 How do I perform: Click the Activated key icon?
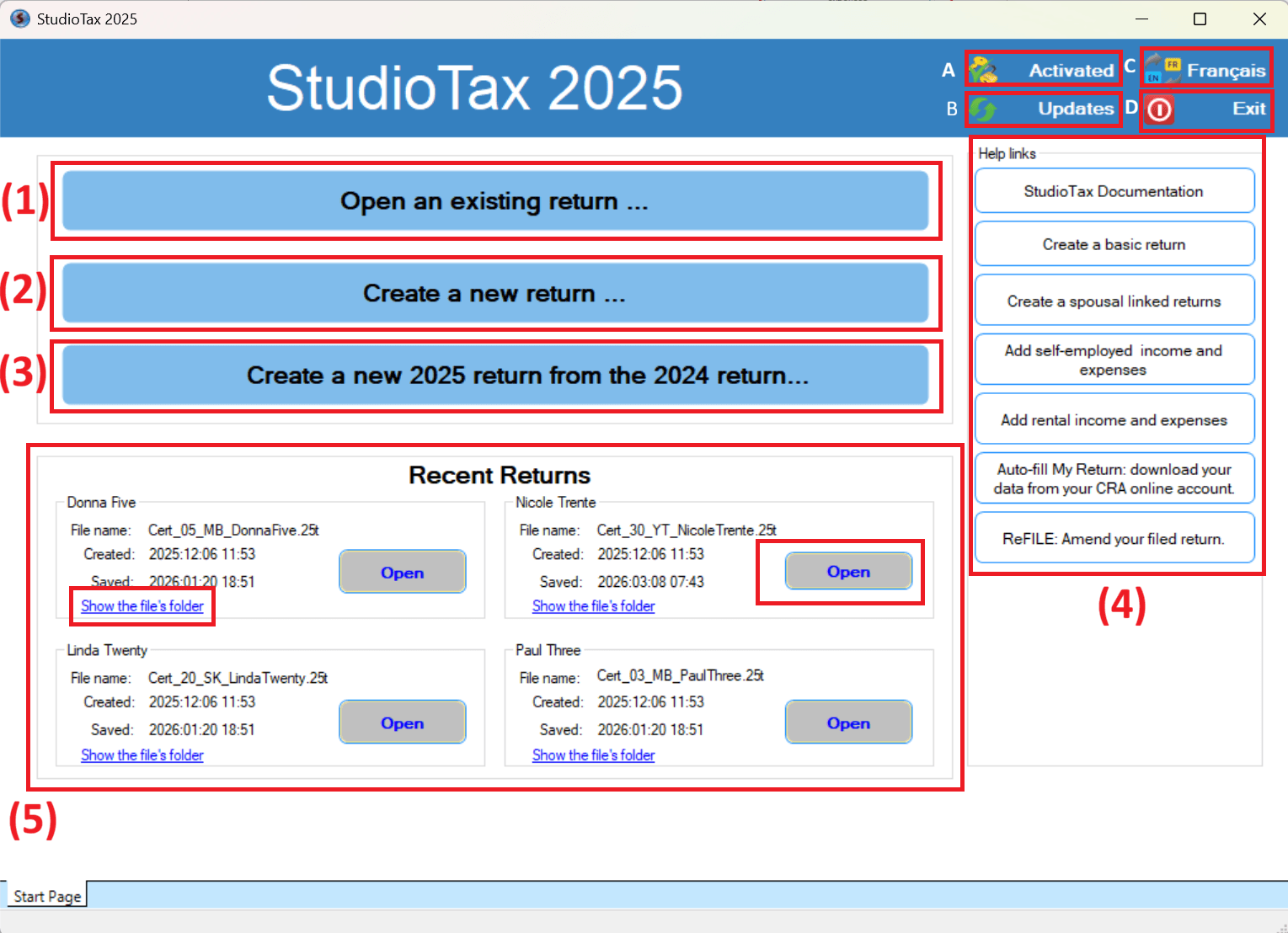coord(983,70)
